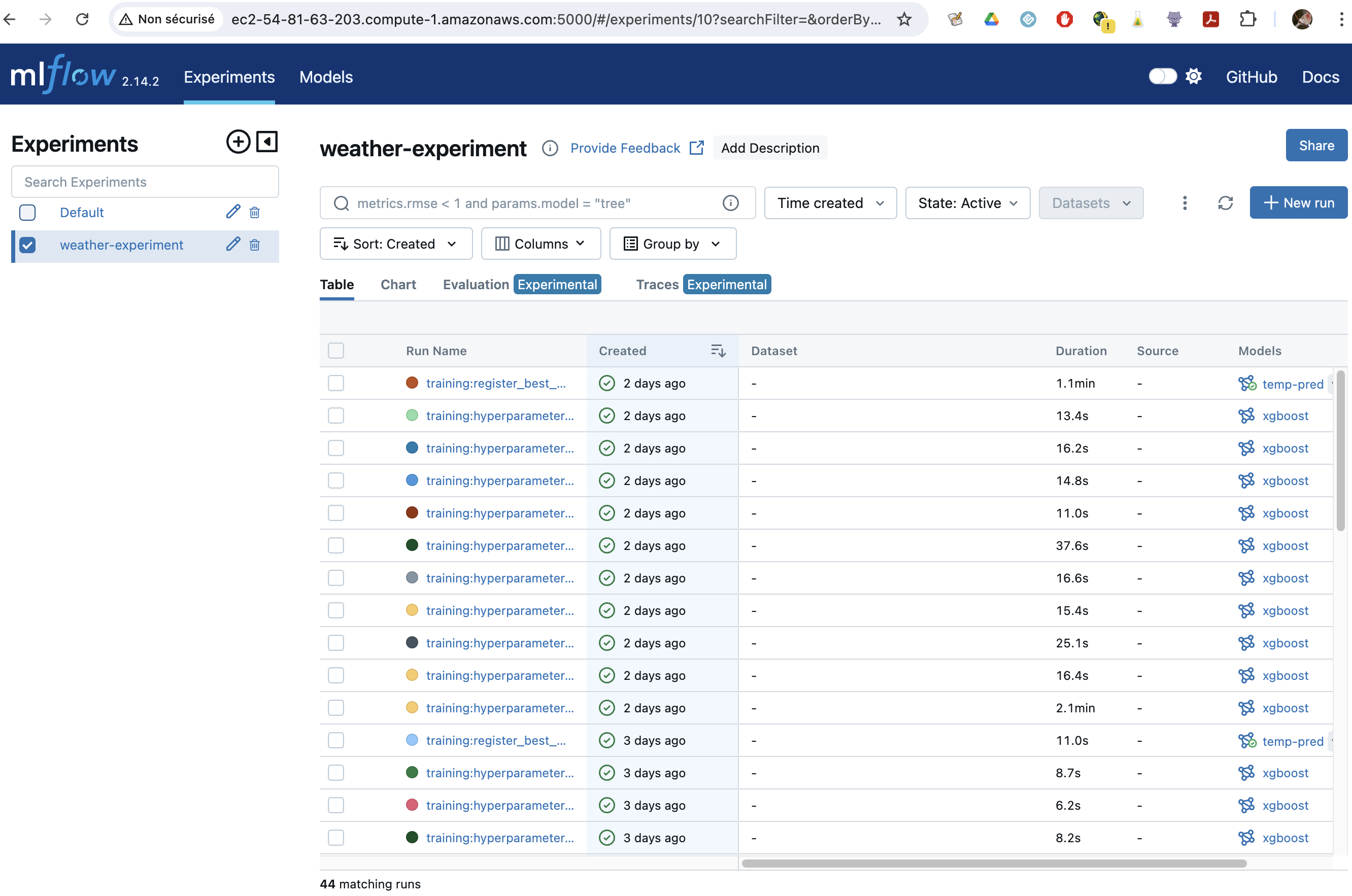Click into the Search Experiments field
This screenshot has height=896, width=1352.
145,182
